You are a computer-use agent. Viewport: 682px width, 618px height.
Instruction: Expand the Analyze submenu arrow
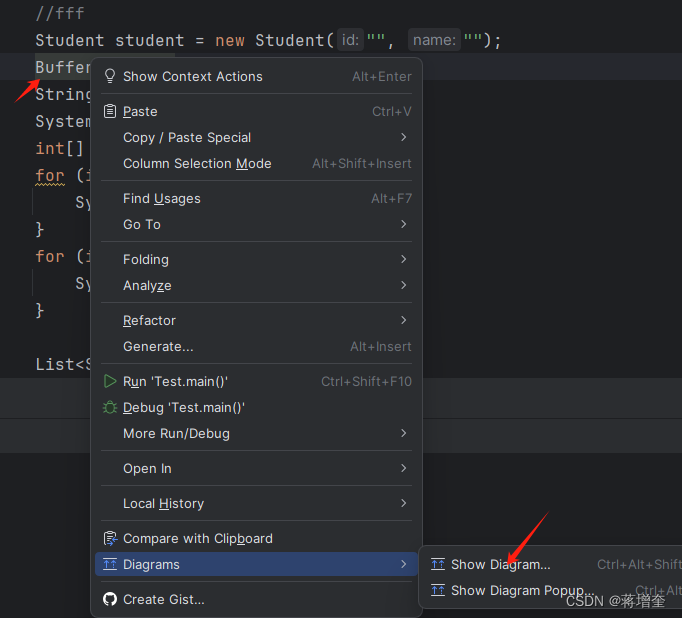404,285
